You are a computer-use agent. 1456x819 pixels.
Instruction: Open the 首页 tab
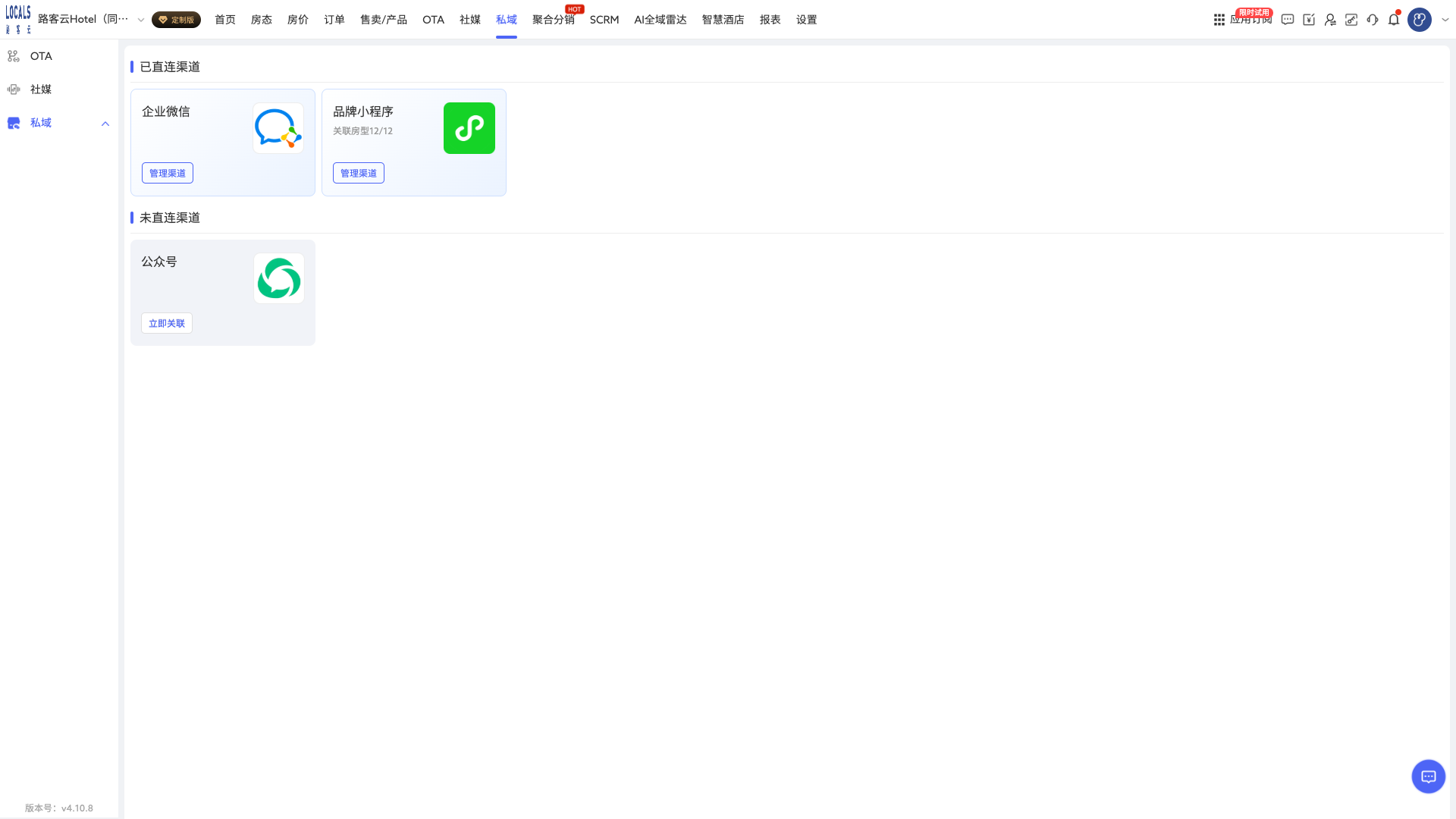225,20
